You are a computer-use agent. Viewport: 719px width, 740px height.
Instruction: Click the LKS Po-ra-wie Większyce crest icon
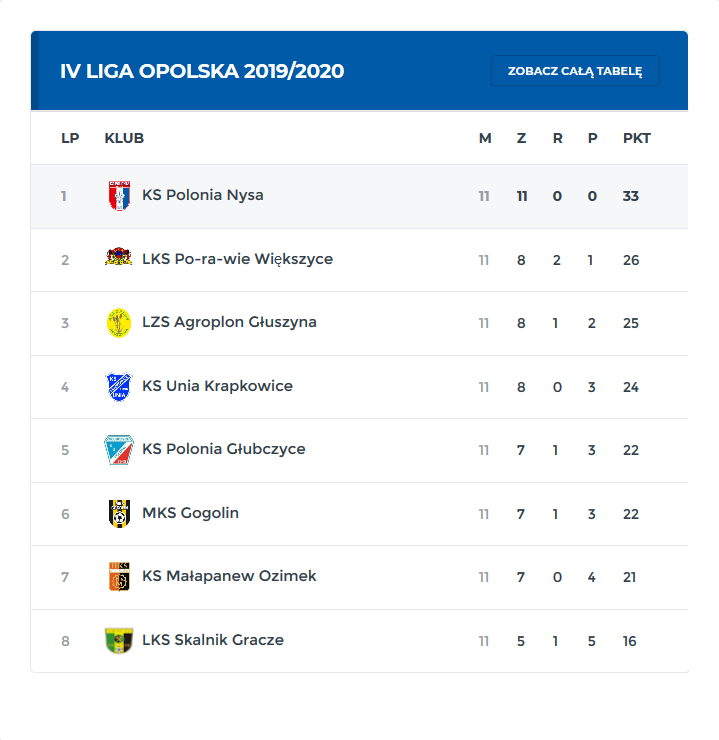point(119,258)
